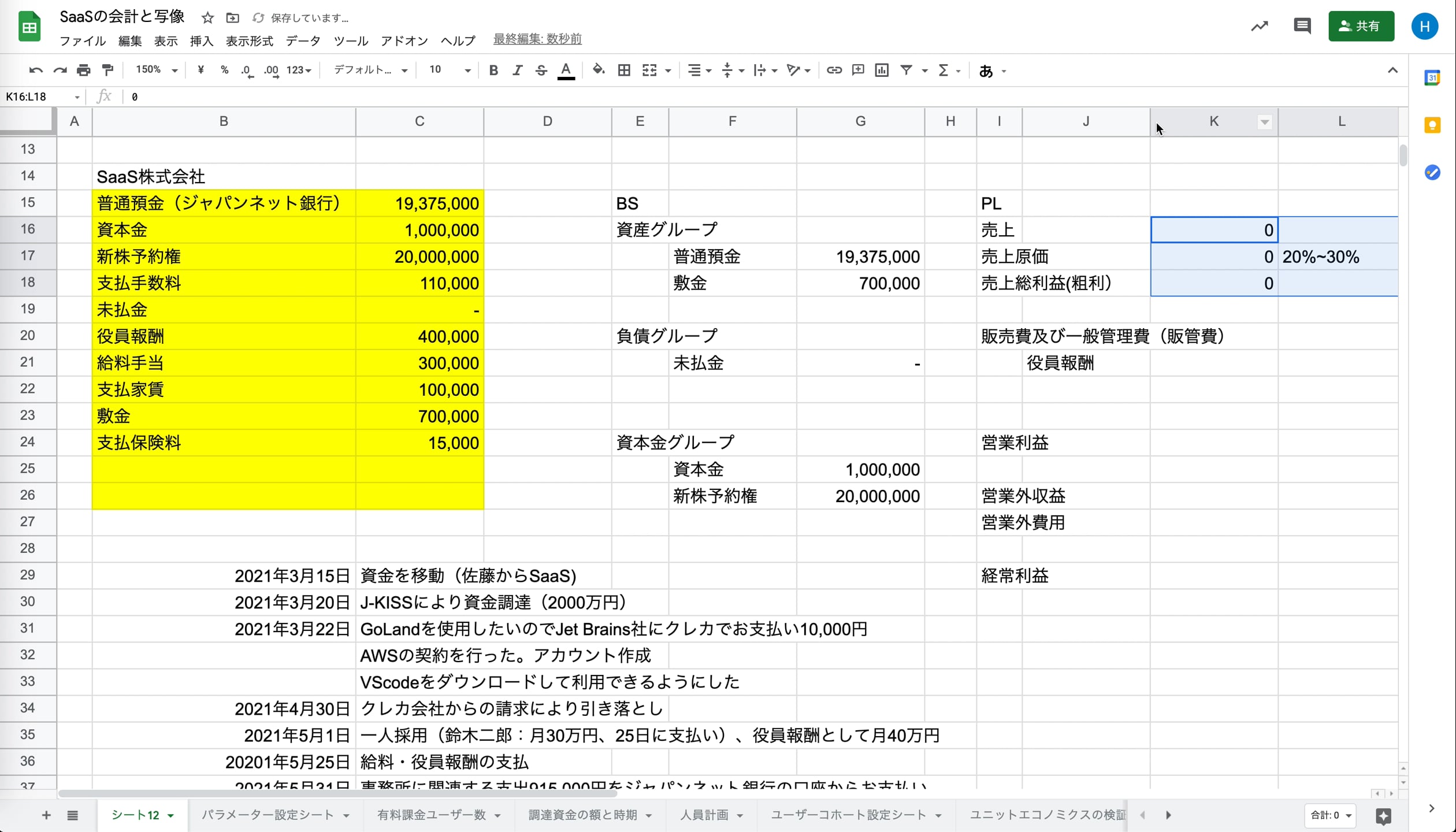Screen dimensions: 1456x832
Task: Insert a chart from the toolbar
Action: [881, 70]
